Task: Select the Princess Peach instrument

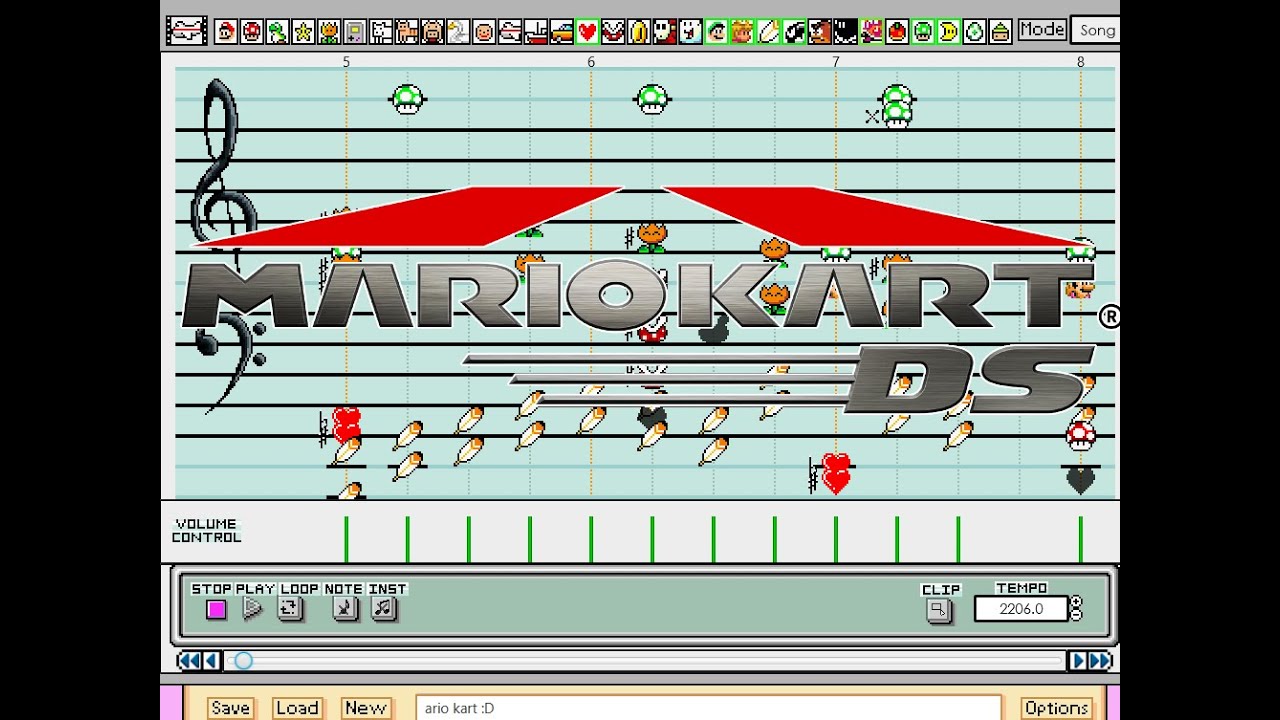Action: (x=741, y=31)
